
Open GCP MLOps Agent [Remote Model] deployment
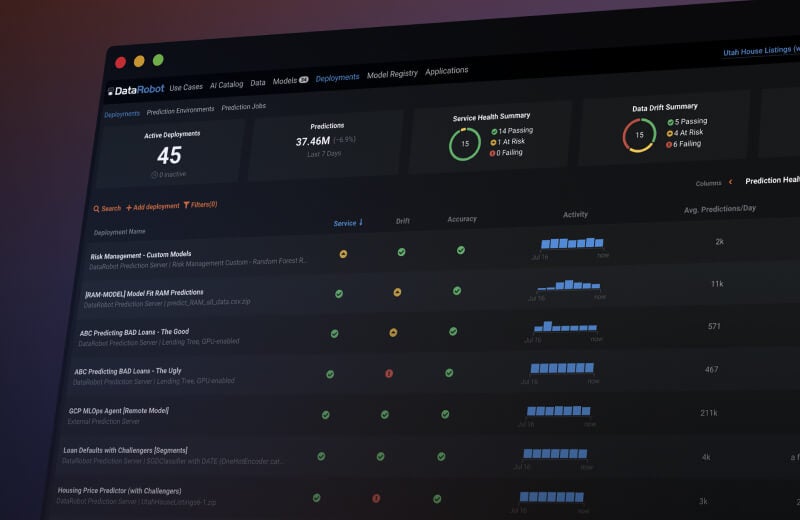[x=118, y=410]
